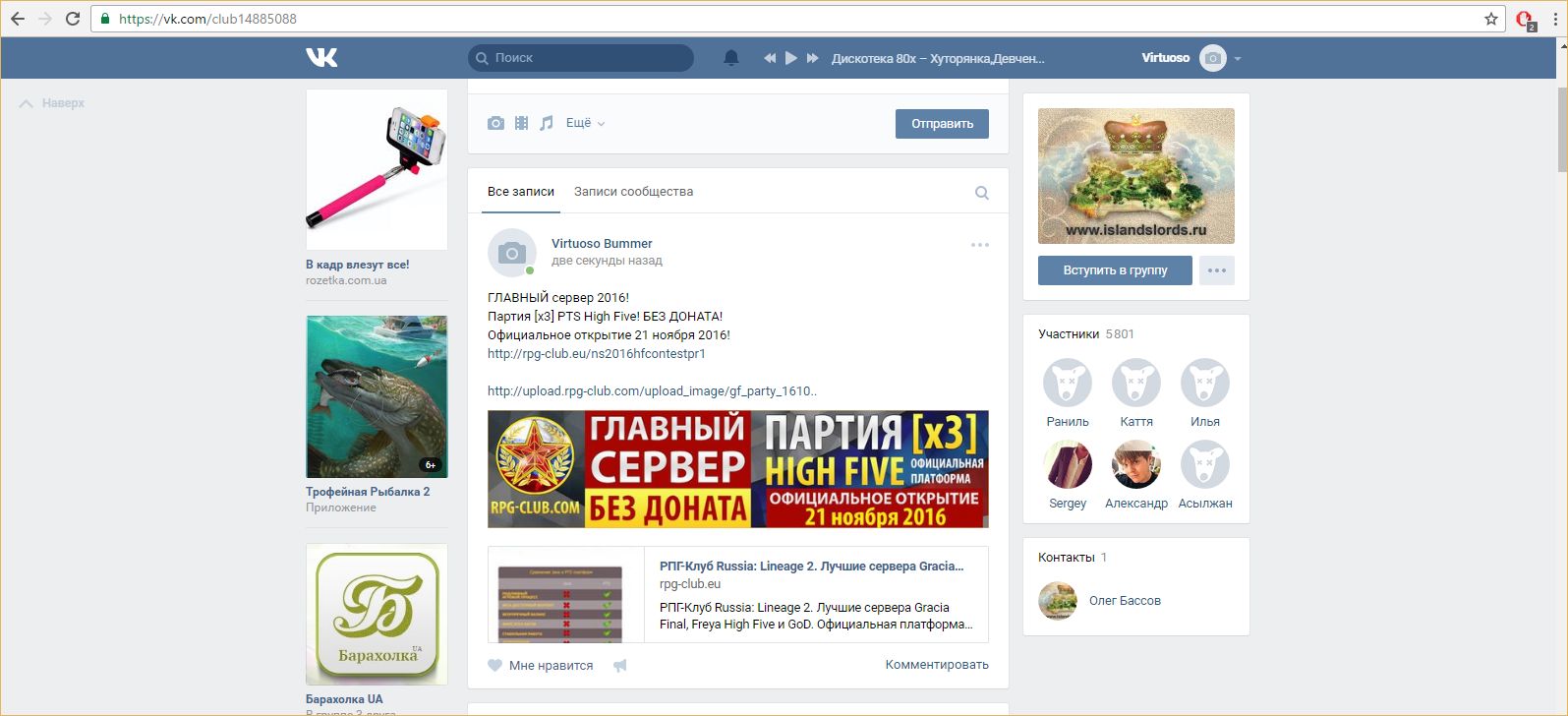Attach a photo using camera icon
Screen dimensions: 1568x716
[495, 123]
